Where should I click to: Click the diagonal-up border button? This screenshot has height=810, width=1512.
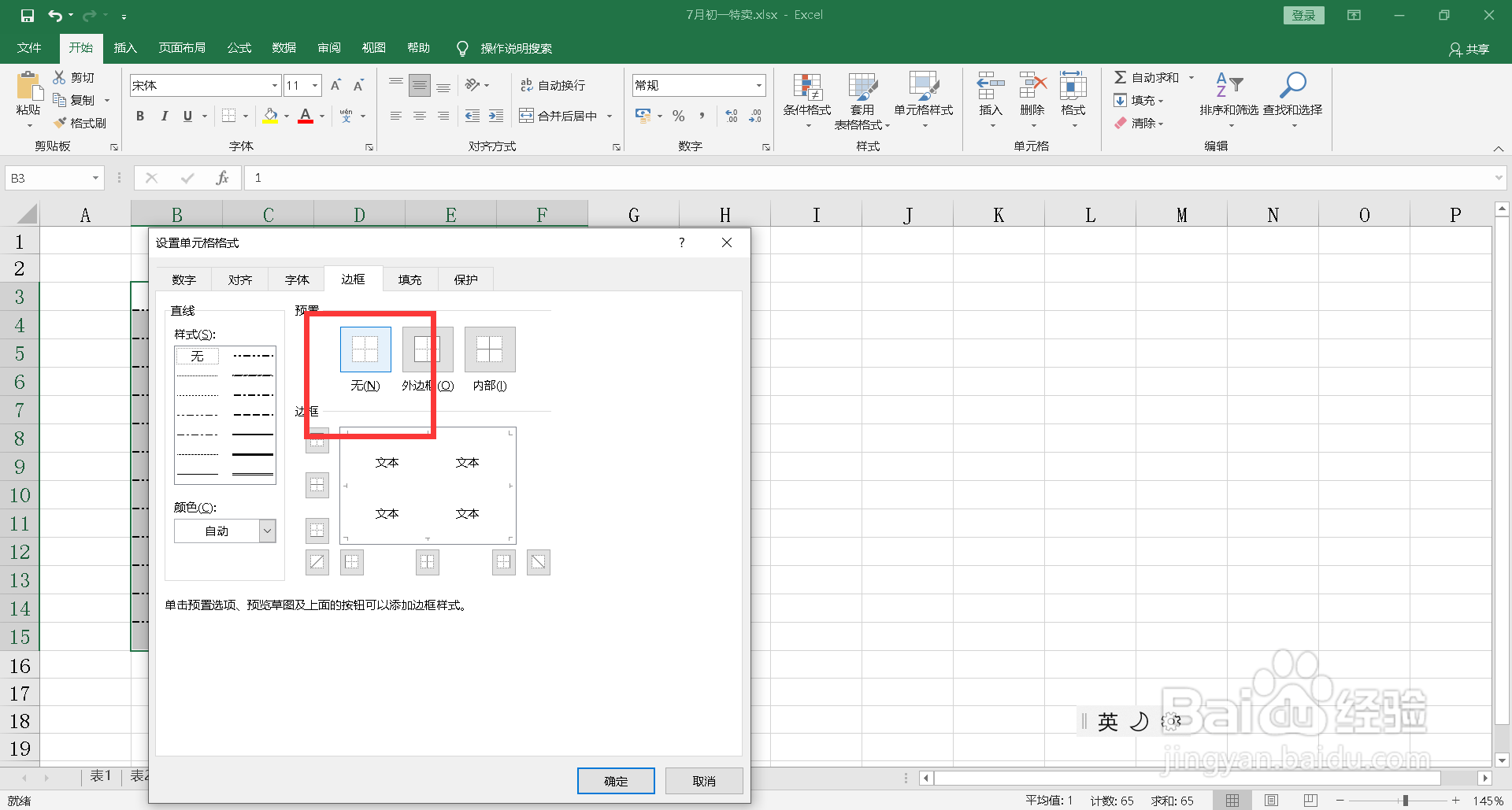[x=317, y=562]
